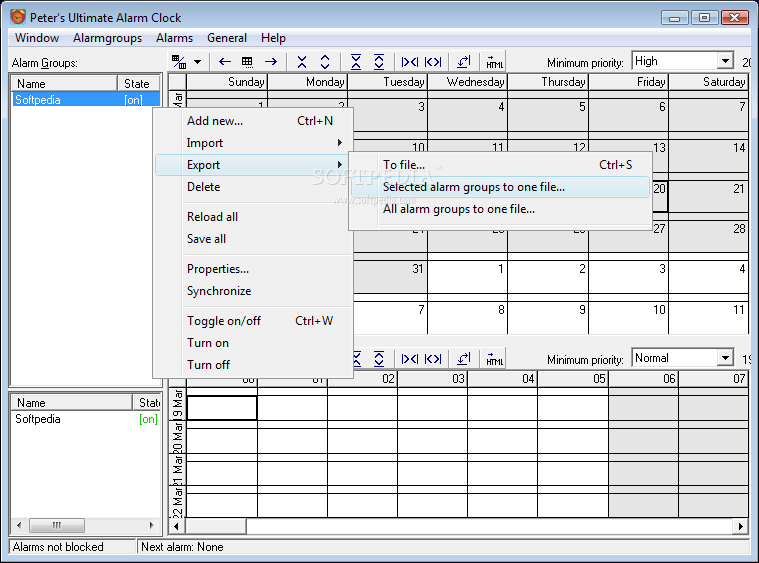Click the expand rows vertically icon

point(325,61)
